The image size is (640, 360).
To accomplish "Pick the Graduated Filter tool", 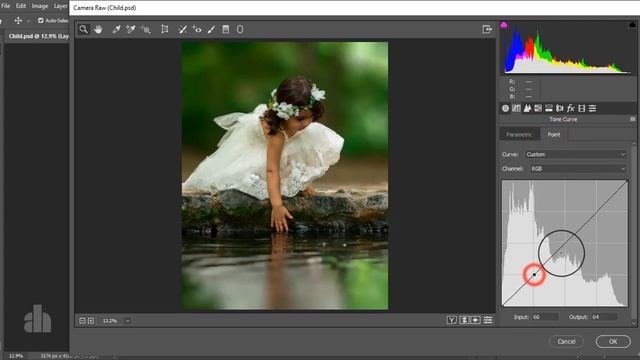I will coord(226,29).
